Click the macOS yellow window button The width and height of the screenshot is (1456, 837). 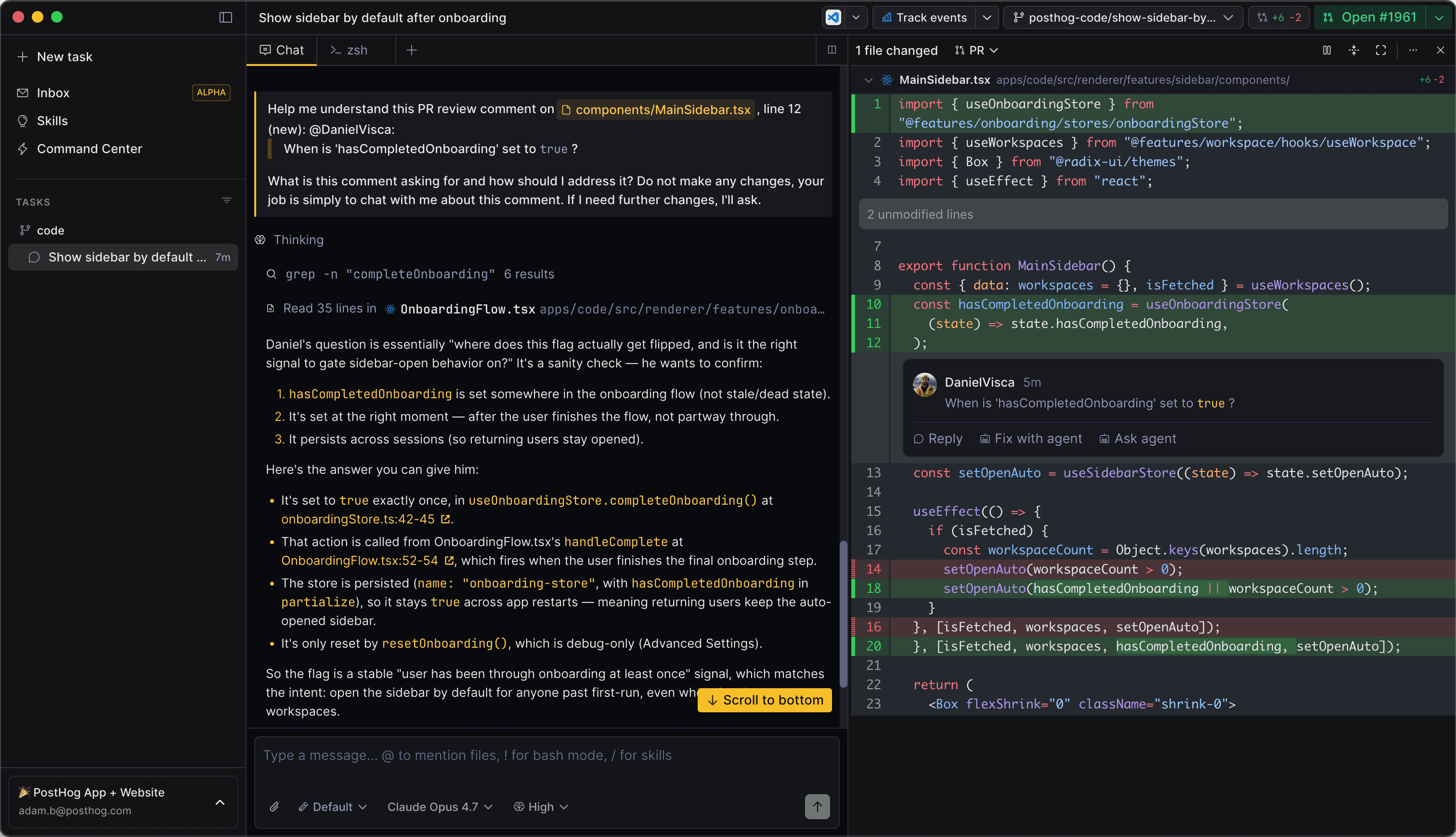tap(38, 17)
